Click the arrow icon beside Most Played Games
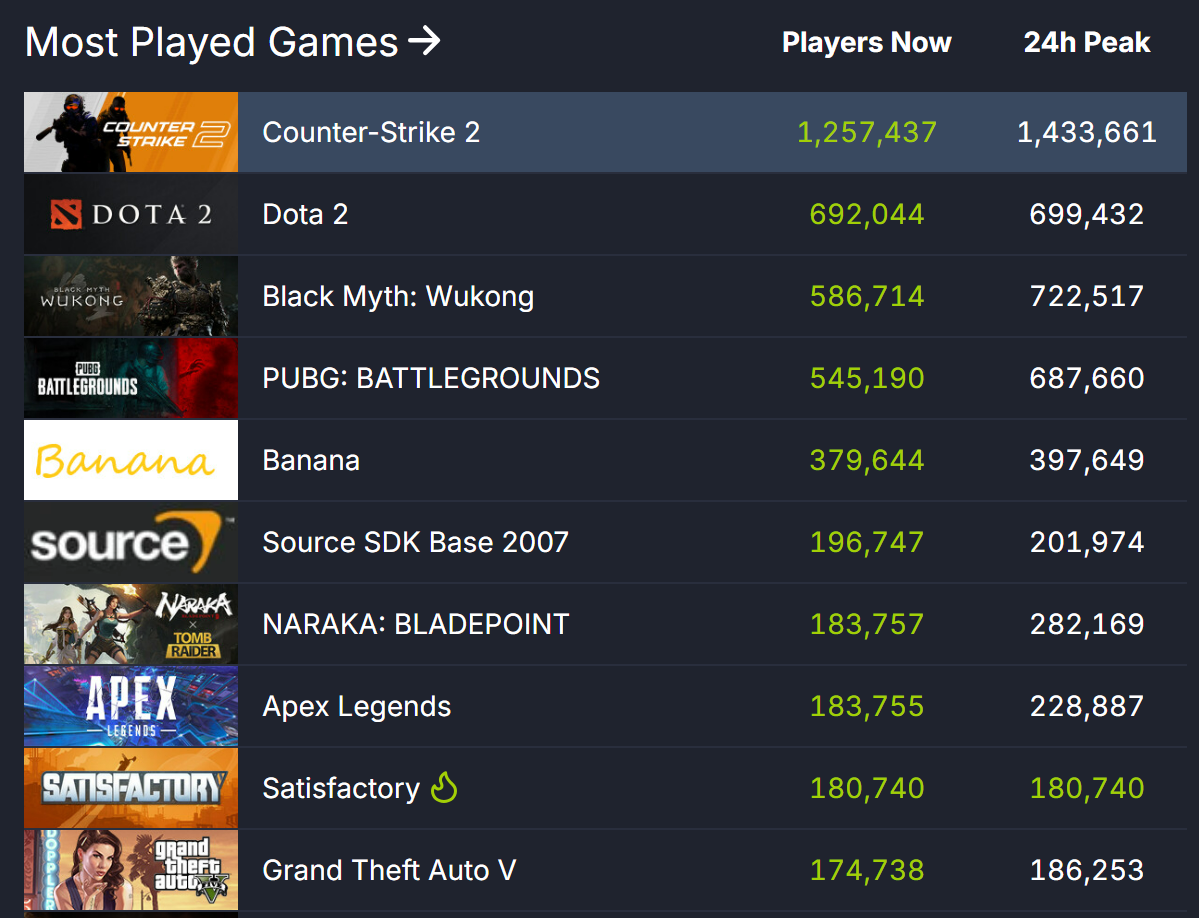 click(x=424, y=41)
